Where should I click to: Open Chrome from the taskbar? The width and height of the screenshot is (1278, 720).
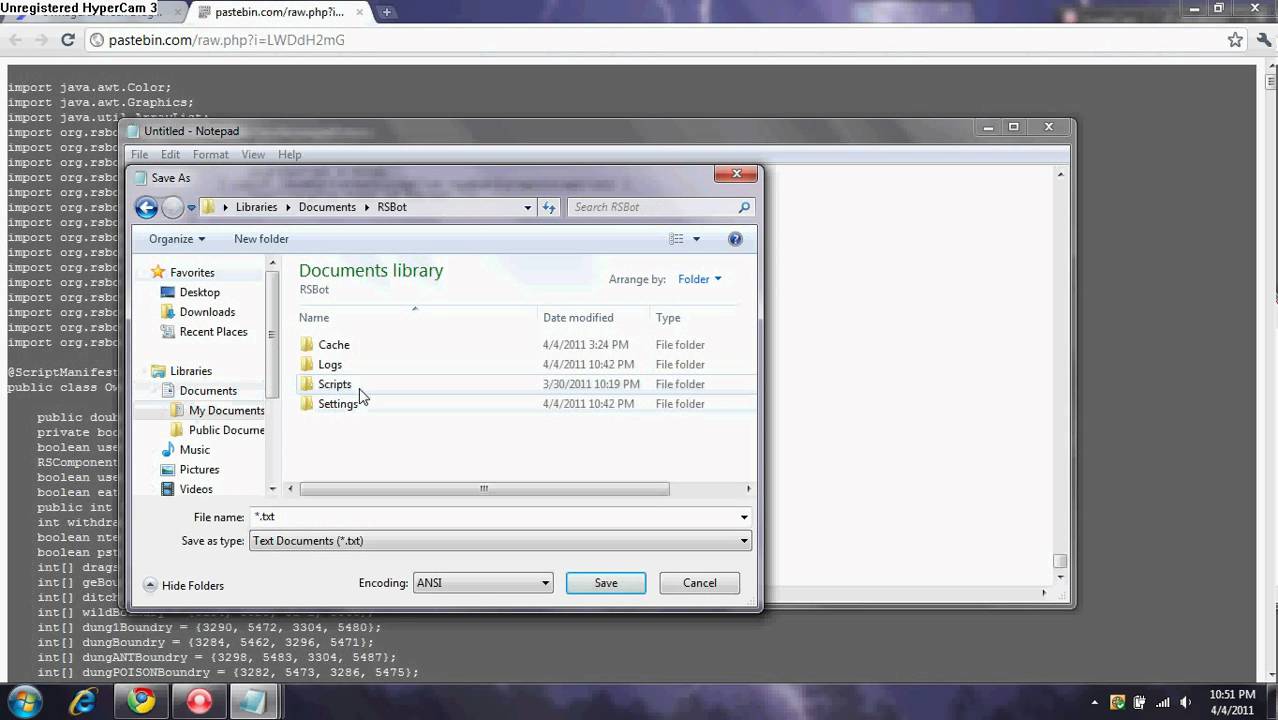coord(141,702)
